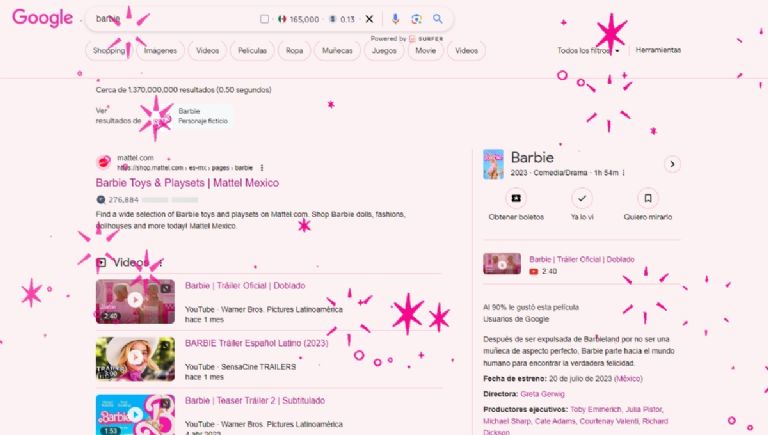Clear the search box with X

pyautogui.click(x=369, y=19)
